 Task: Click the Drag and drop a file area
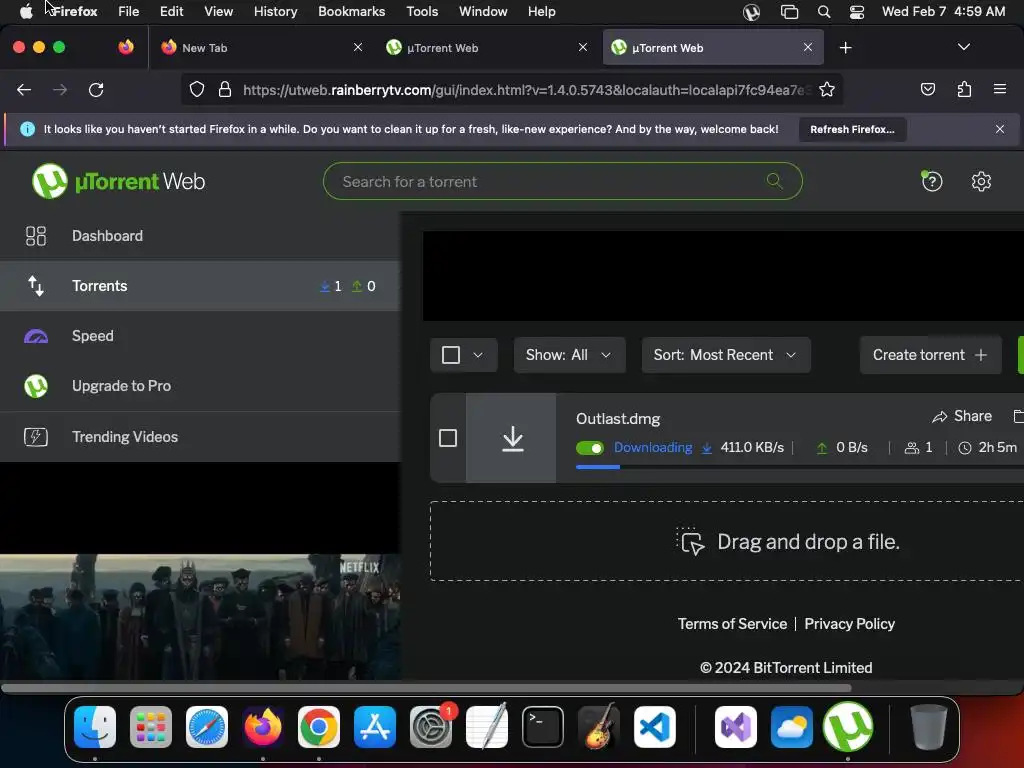pyautogui.click(x=726, y=541)
